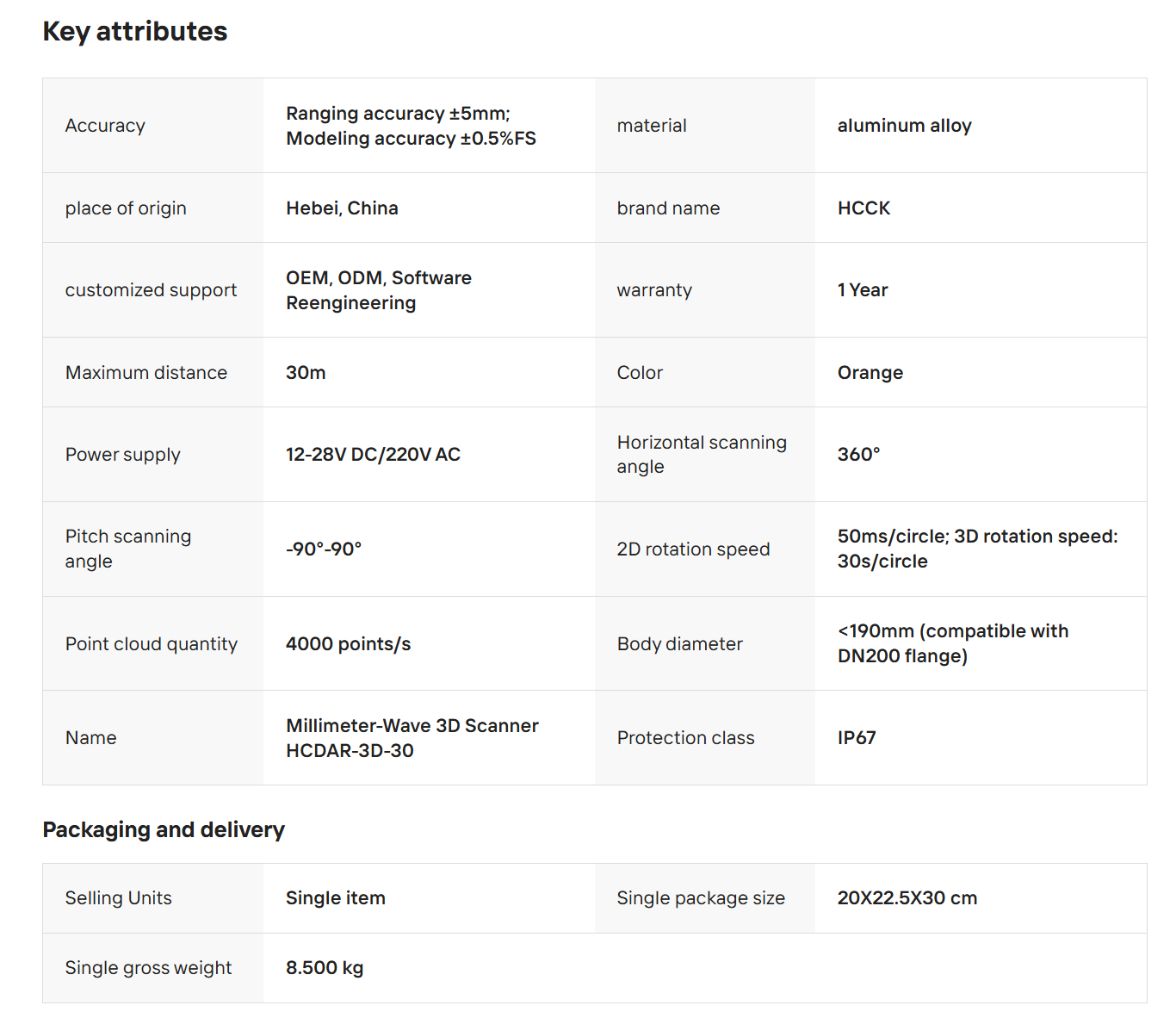Click the IP67 protection class value
Screen dimensions: 1176x1024
[x=857, y=738]
